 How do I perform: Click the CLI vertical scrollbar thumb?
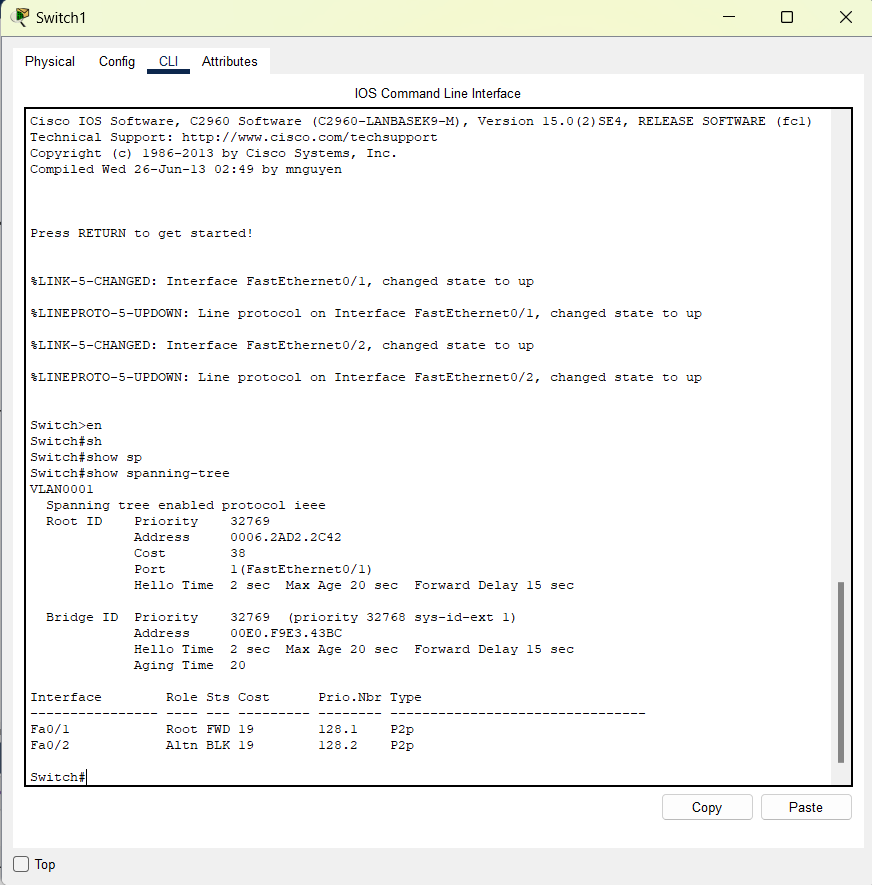840,672
